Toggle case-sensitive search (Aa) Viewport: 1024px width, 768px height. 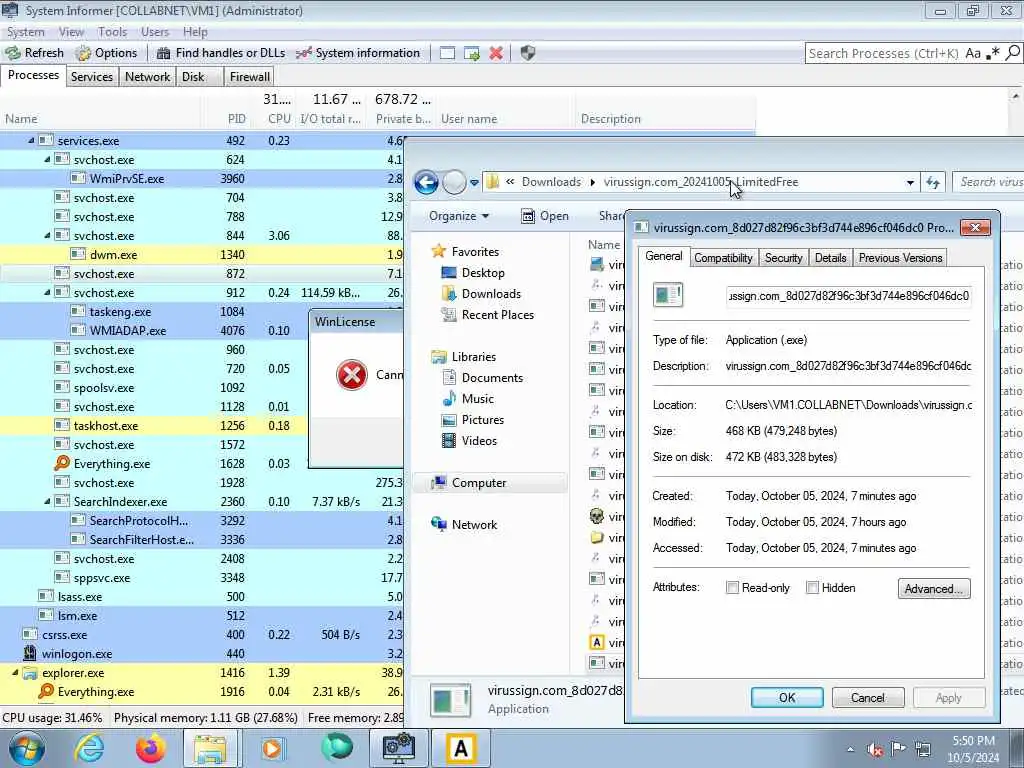973,54
